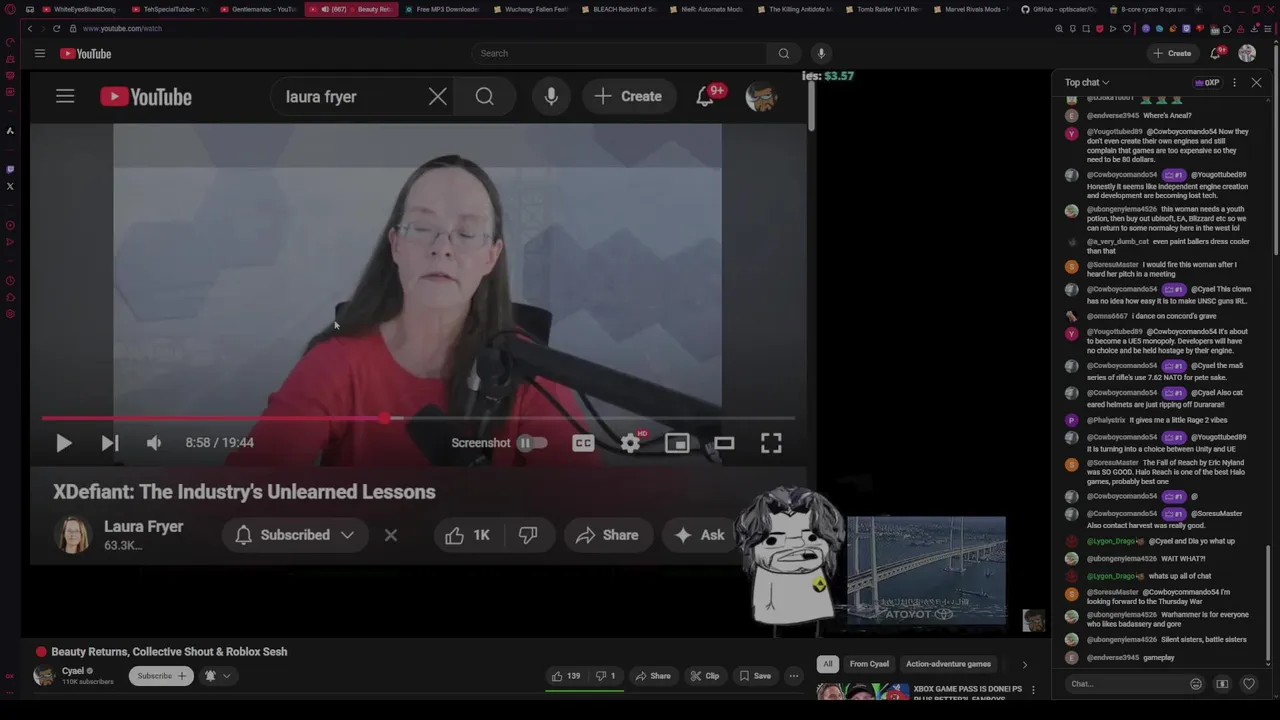The height and width of the screenshot is (720, 1280).
Task: Toggle closed captions on the video
Action: 583,443
